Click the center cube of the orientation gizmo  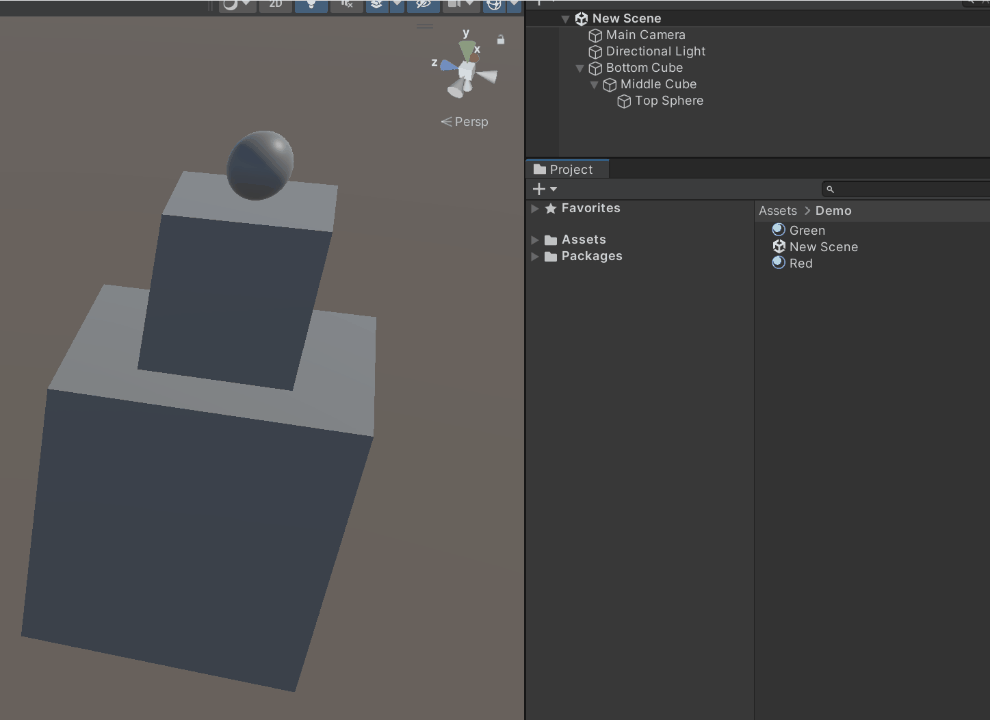coord(466,70)
